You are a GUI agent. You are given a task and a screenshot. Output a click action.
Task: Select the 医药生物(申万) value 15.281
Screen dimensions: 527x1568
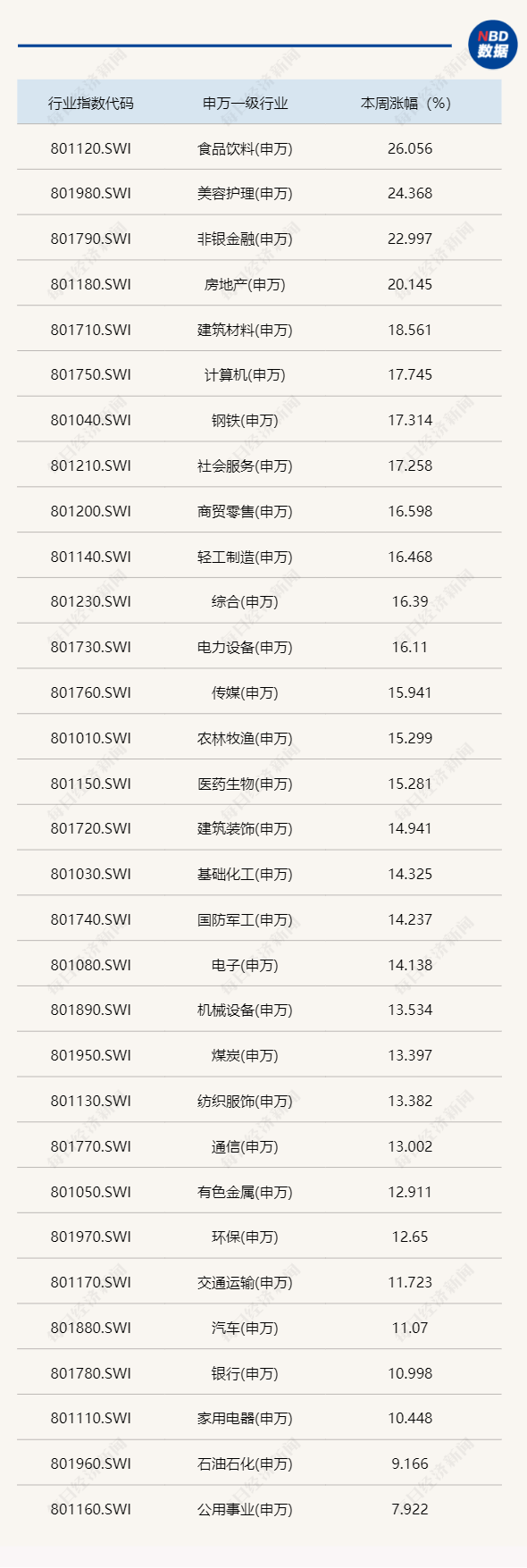(410, 784)
